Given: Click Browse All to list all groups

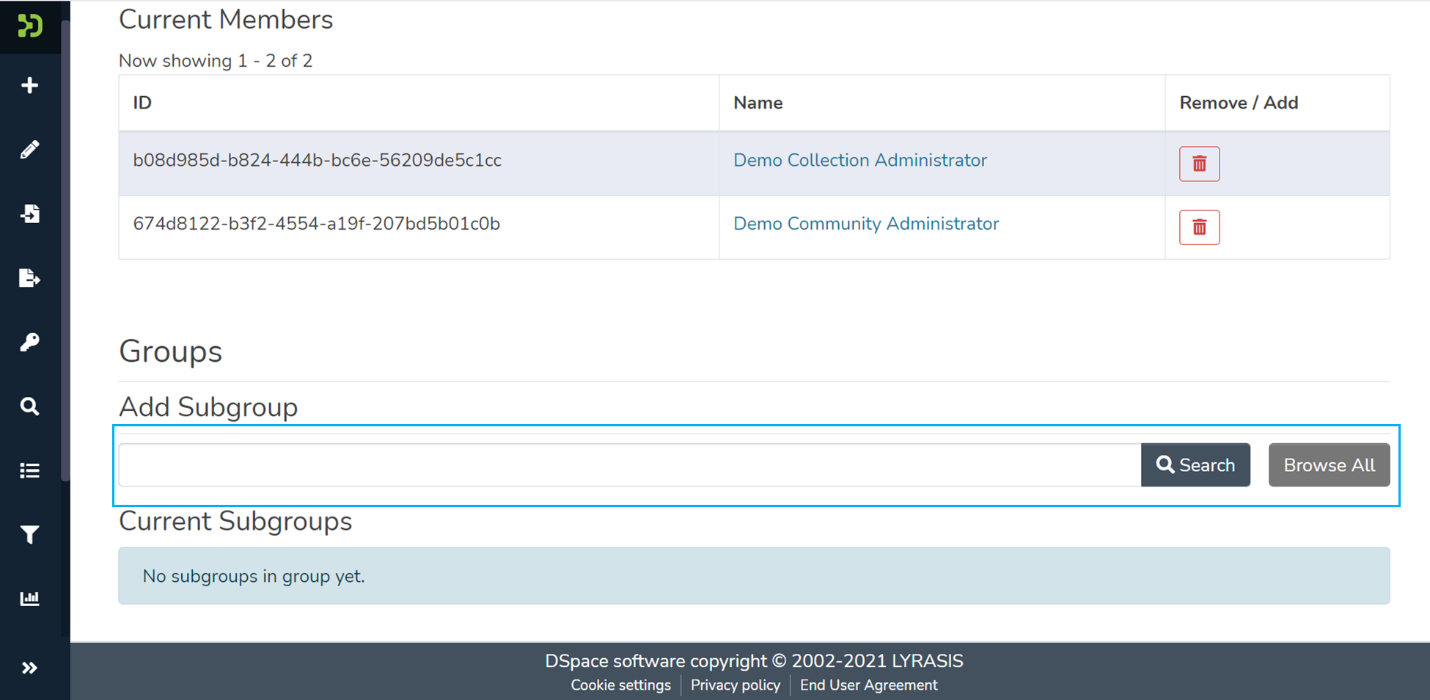Looking at the screenshot, I should pyautogui.click(x=1329, y=464).
